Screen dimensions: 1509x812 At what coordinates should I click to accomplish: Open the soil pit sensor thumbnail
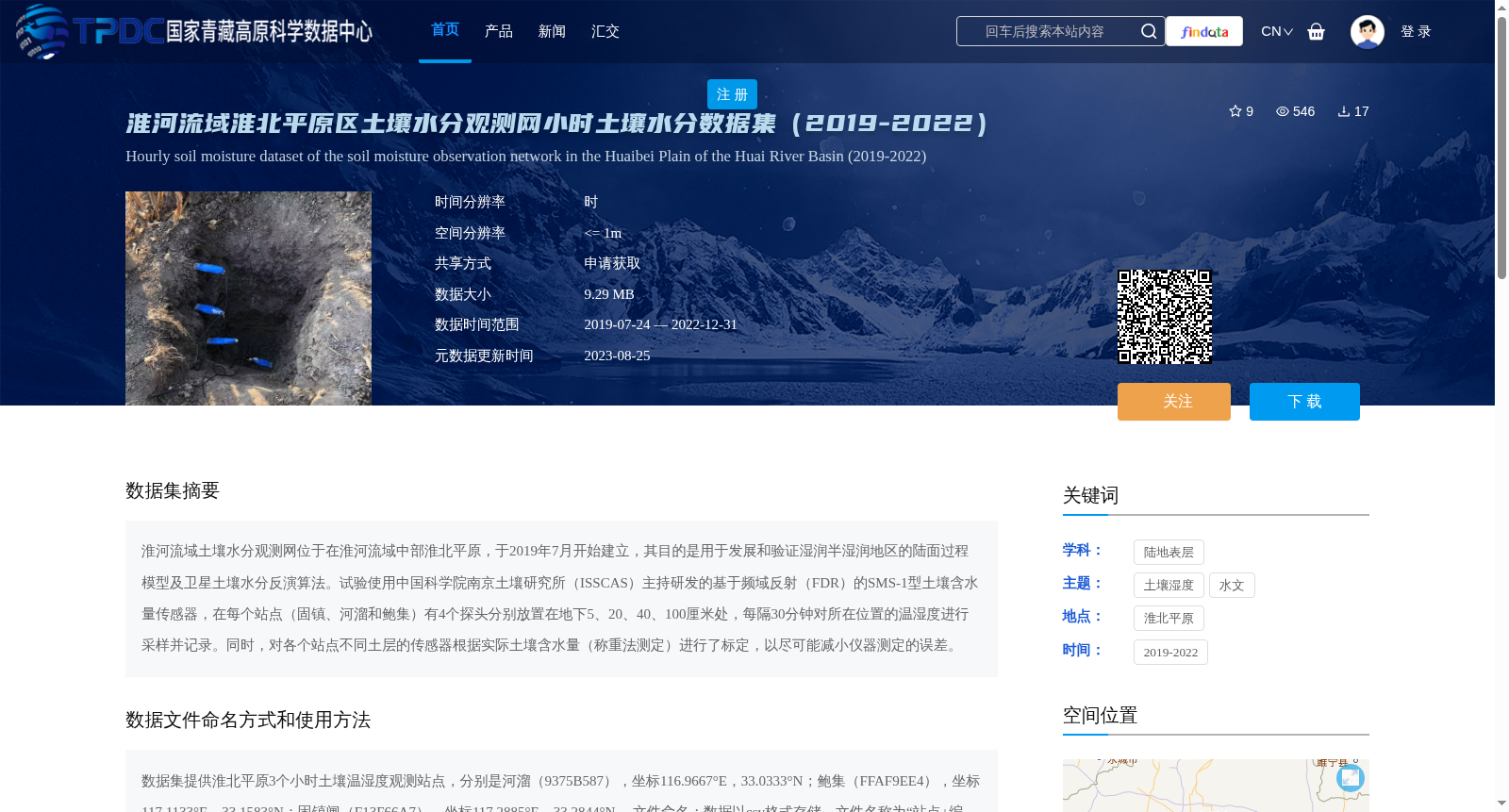tap(248, 298)
